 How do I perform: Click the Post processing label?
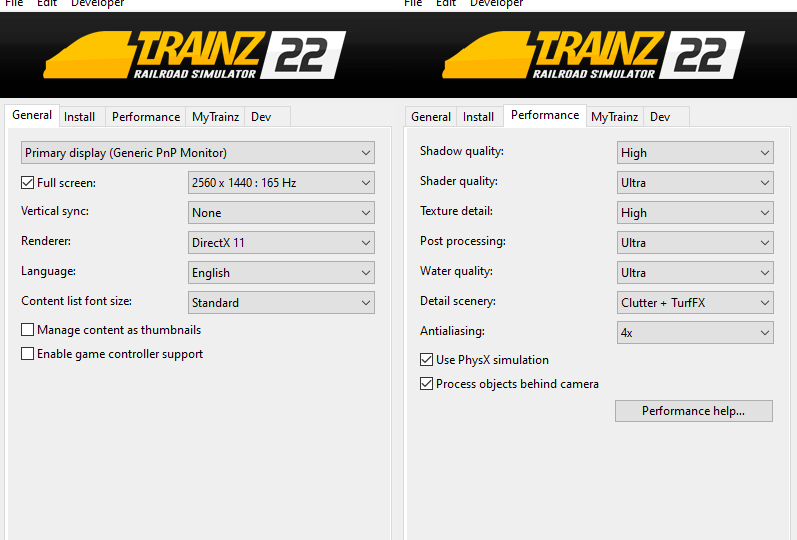pyautogui.click(x=463, y=241)
